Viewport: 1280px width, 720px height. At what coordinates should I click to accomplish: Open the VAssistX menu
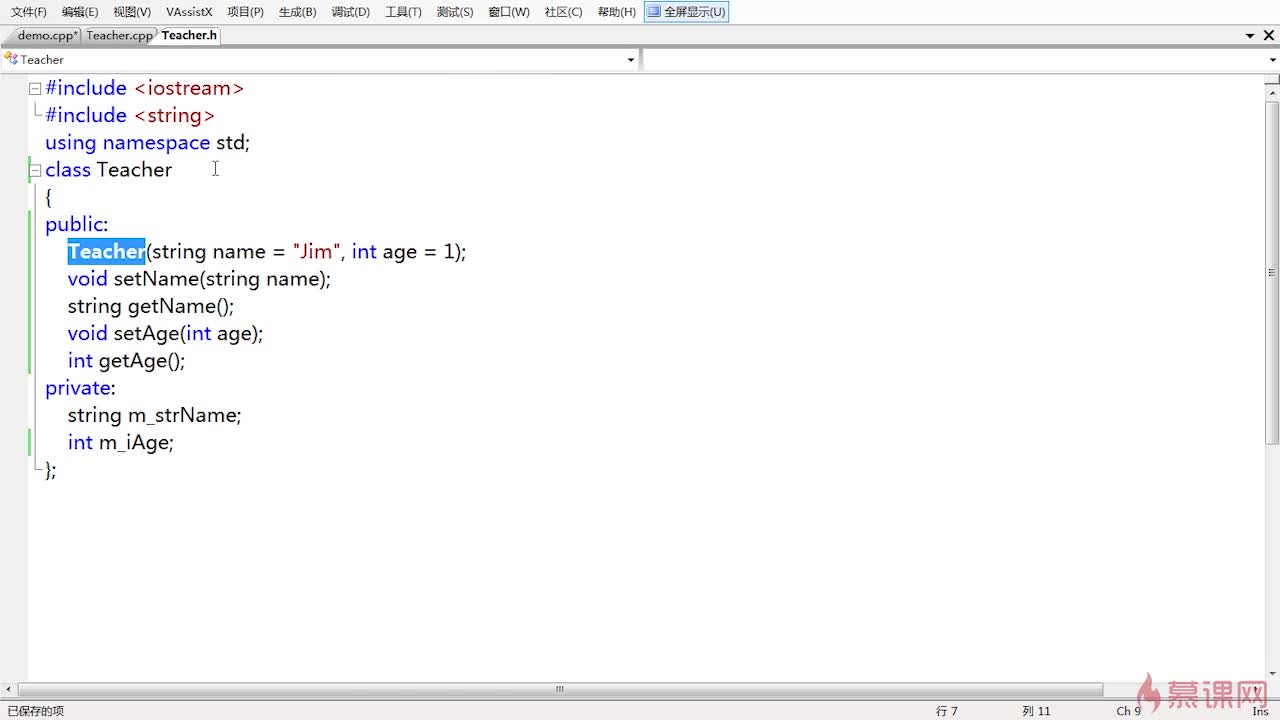[189, 12]
